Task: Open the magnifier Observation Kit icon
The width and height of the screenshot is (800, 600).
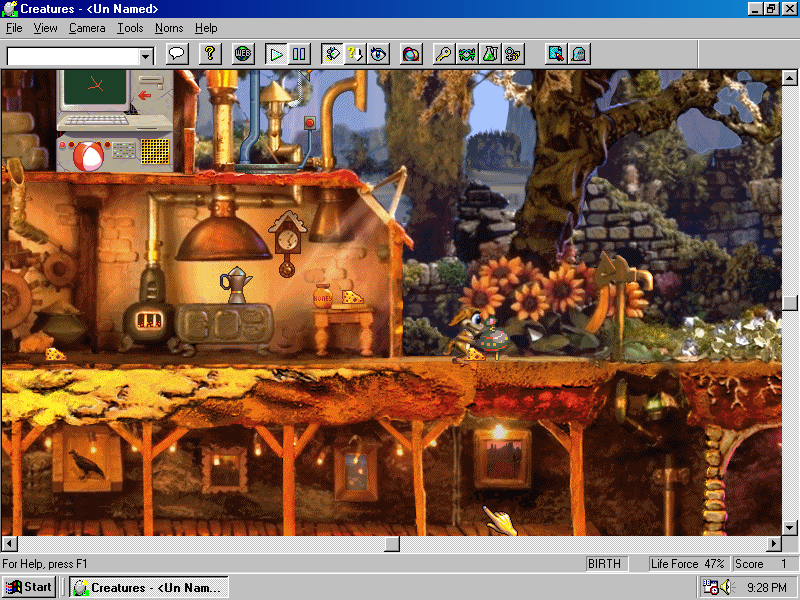Action: point(556,54)
